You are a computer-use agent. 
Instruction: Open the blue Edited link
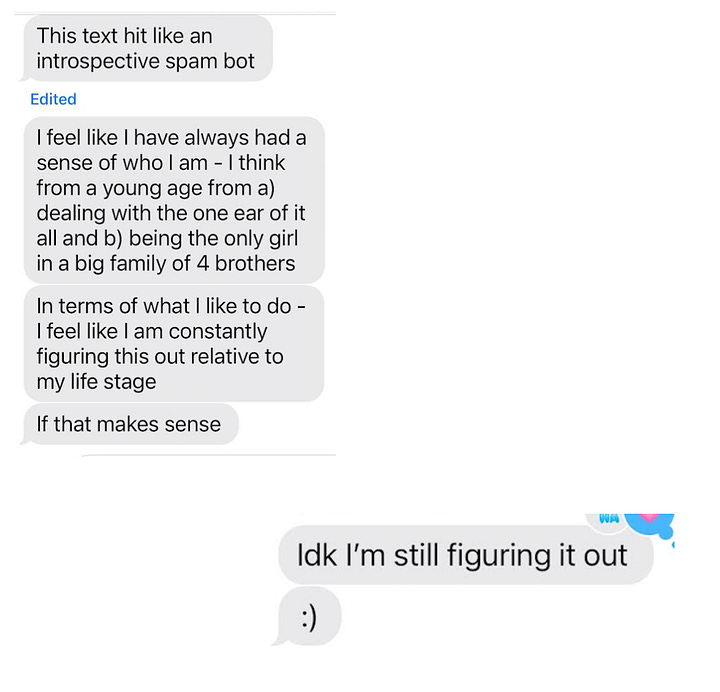(x=53, y=99)
